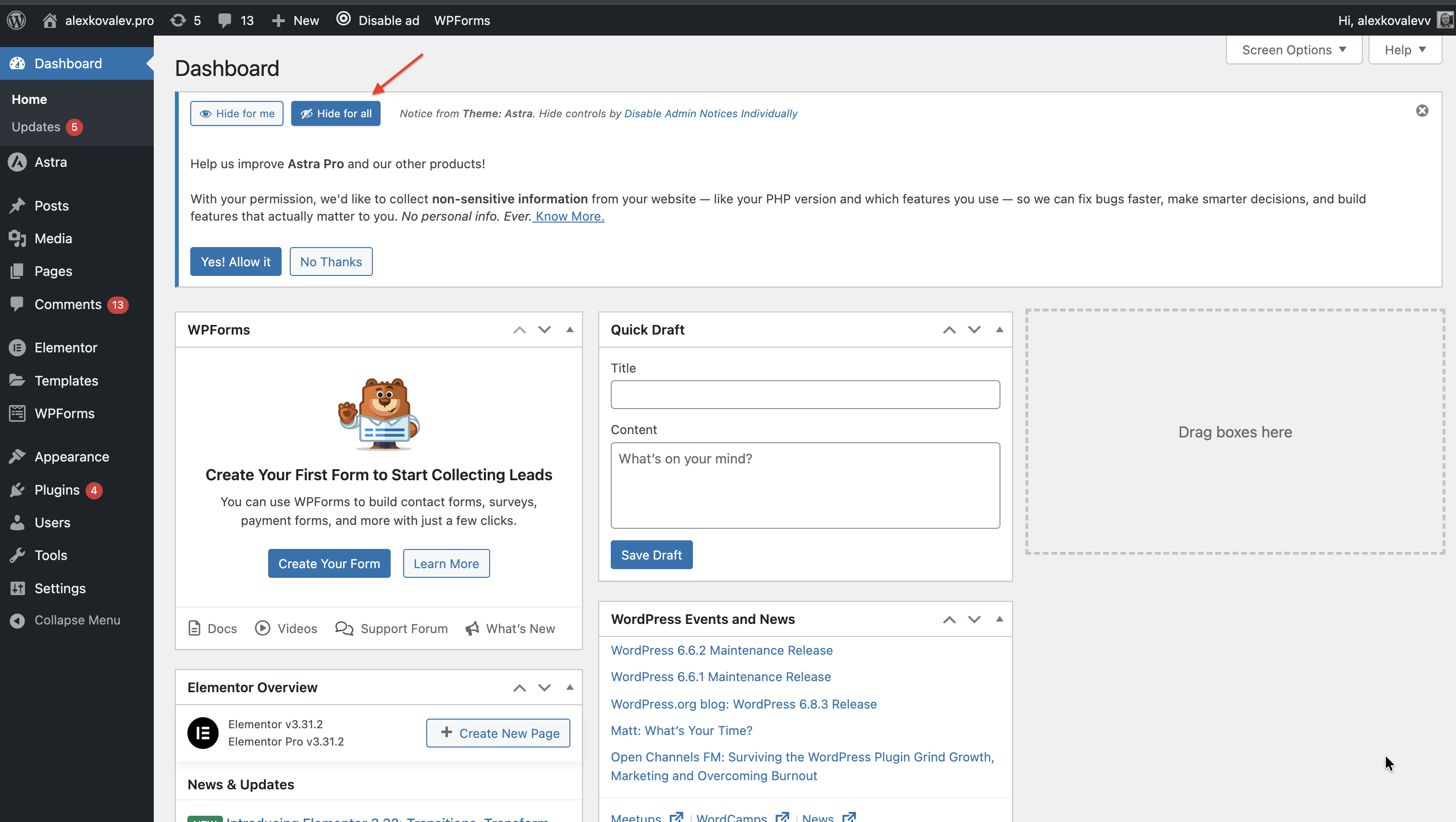The image size is (1456, 822).
Task: Collapse the Quick Draft widget
Action: tap(999, 330)
